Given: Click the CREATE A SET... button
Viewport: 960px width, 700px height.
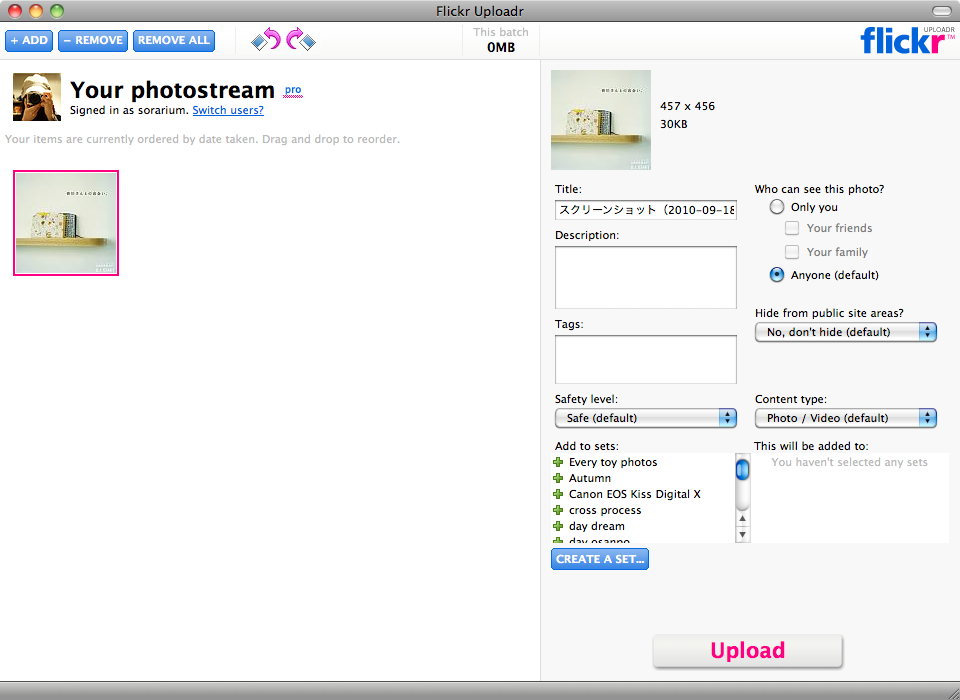Looking at the screenshot, I should click(600, 559).
